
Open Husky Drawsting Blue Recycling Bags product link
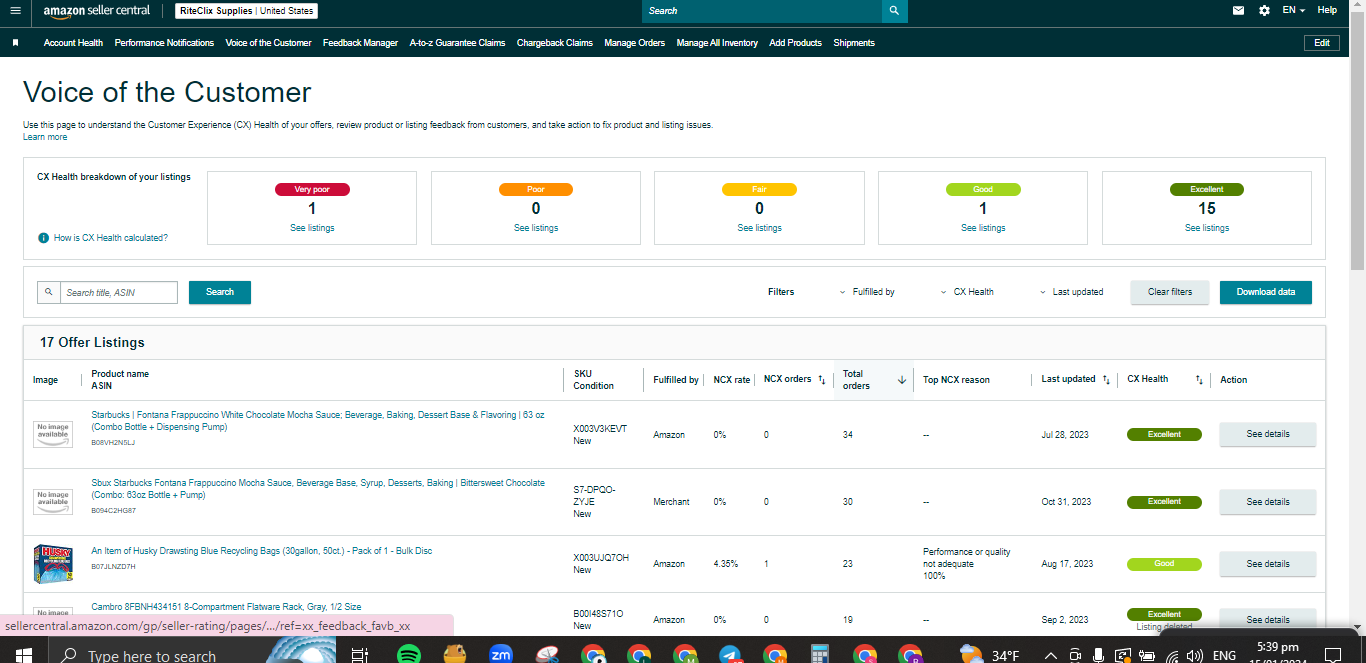coord(262,551)
